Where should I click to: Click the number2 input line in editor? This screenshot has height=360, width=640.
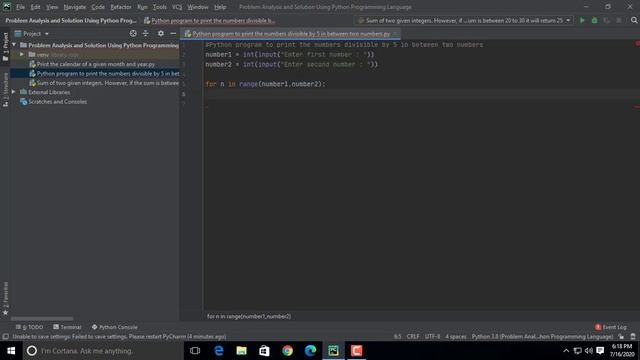tap(291, 64)
